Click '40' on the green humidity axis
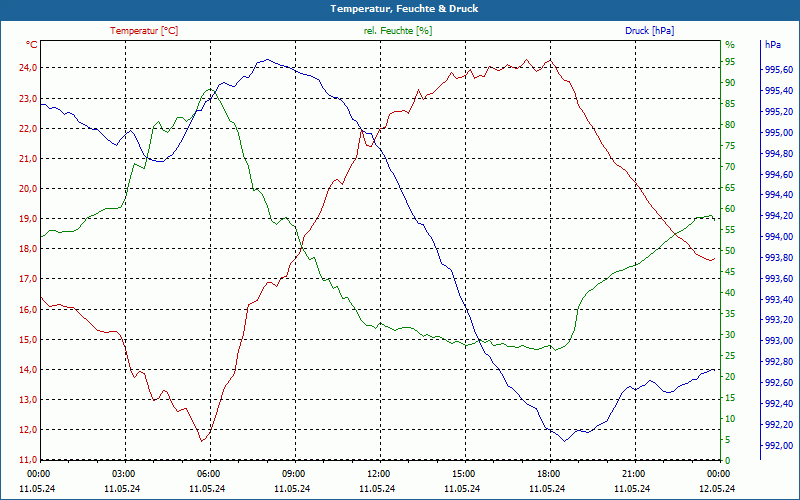 [730, 293]
